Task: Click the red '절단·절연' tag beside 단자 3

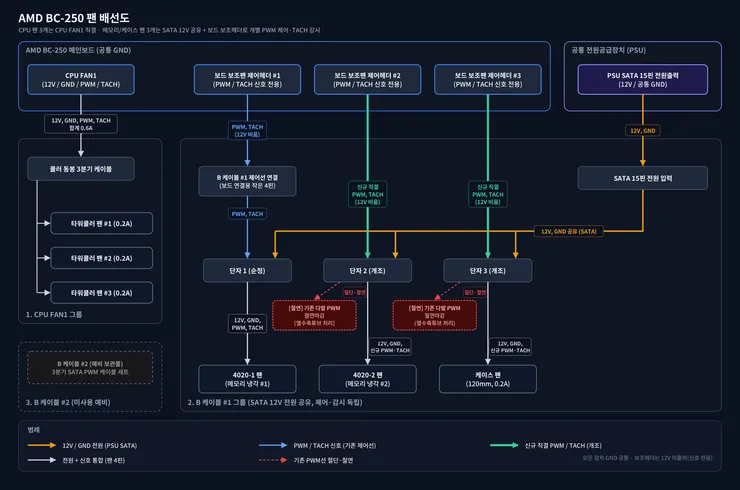Action: 475,293
